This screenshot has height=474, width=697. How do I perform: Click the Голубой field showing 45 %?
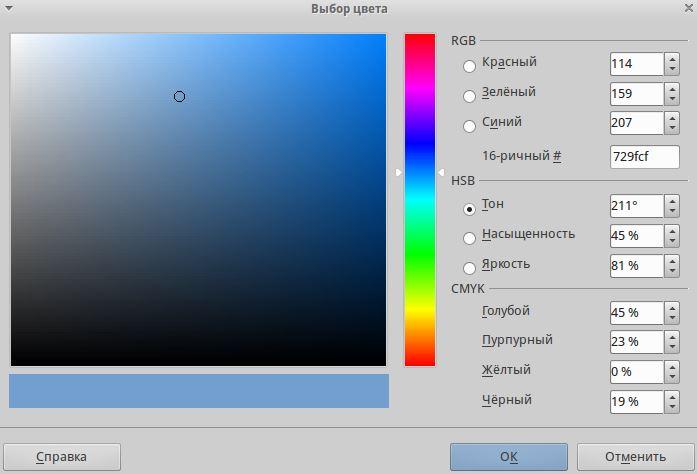[637, 313]
